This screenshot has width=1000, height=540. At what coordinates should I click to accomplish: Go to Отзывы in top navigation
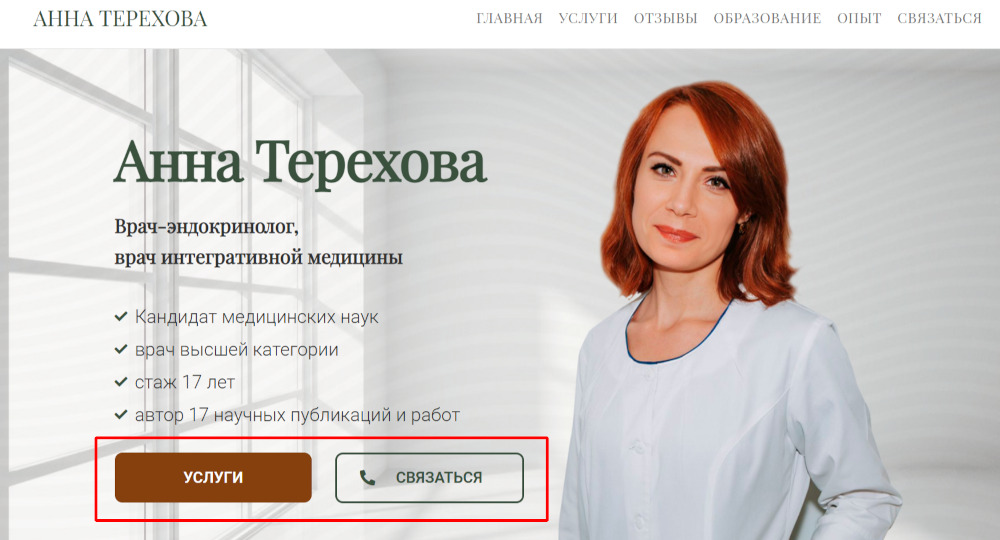point(666,18)
